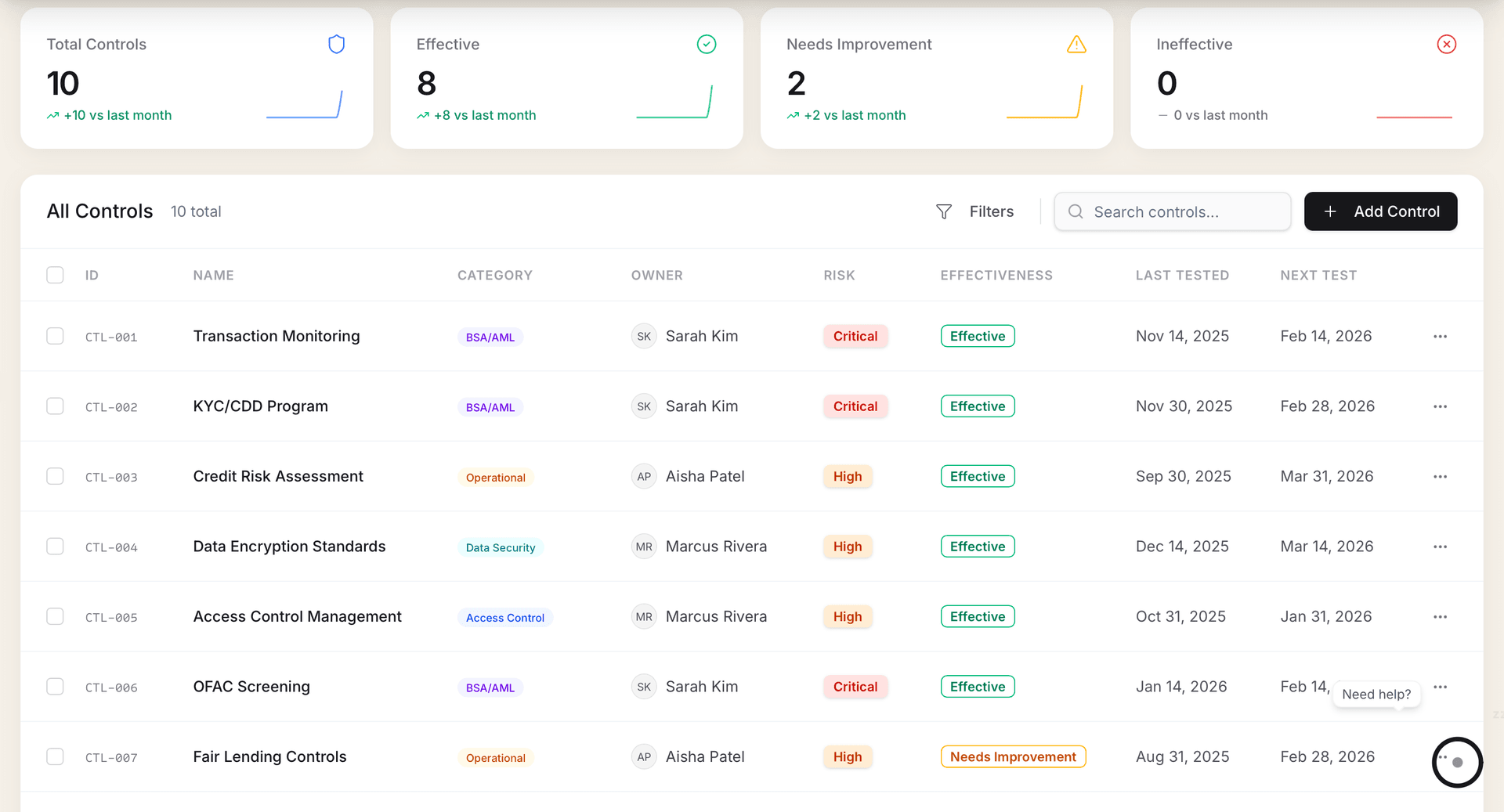The image size is (1504, 812).
Task: Click the funnel filter icon
Action: 944,212
